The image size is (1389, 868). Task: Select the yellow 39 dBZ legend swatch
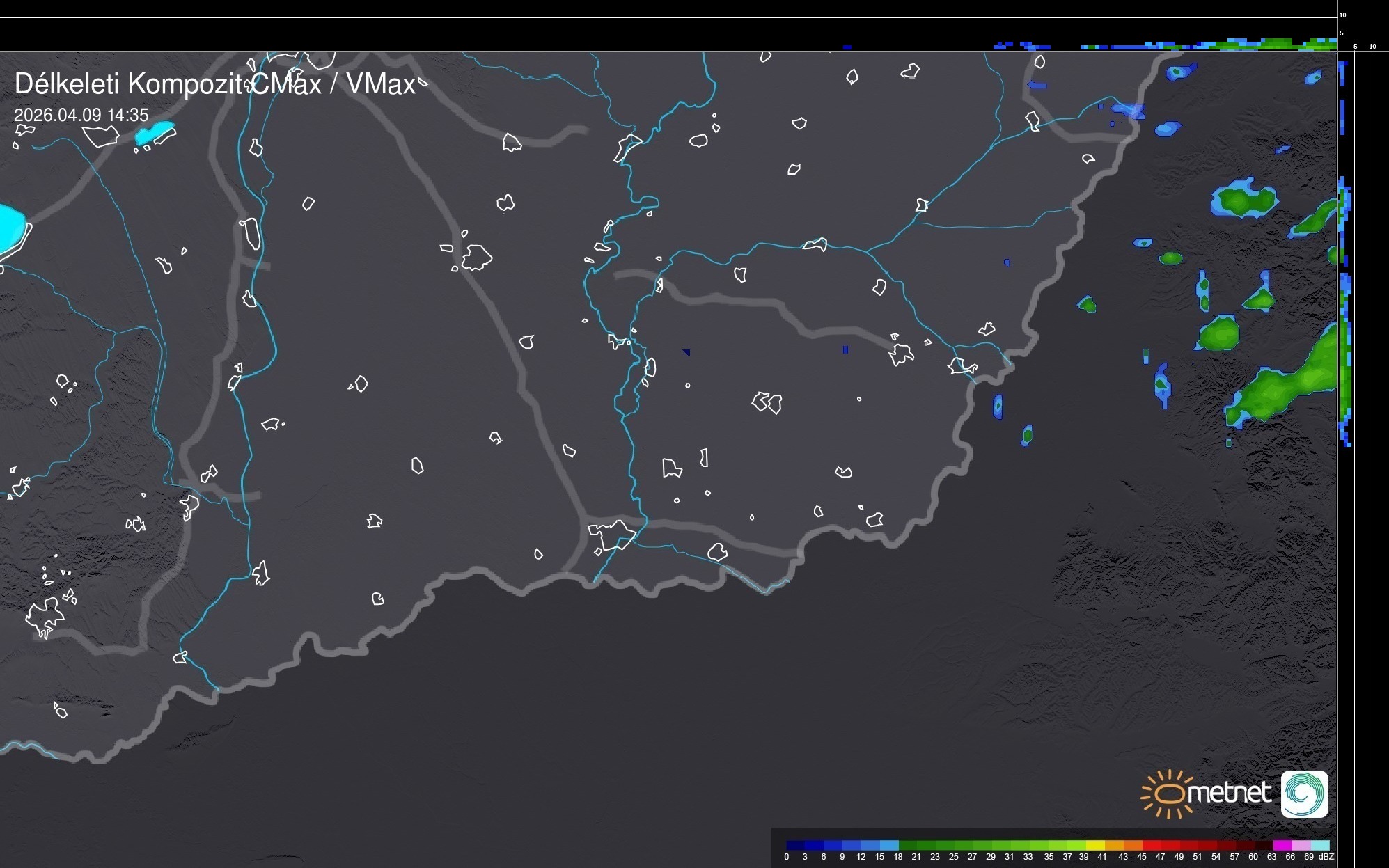pos(1095,845)
